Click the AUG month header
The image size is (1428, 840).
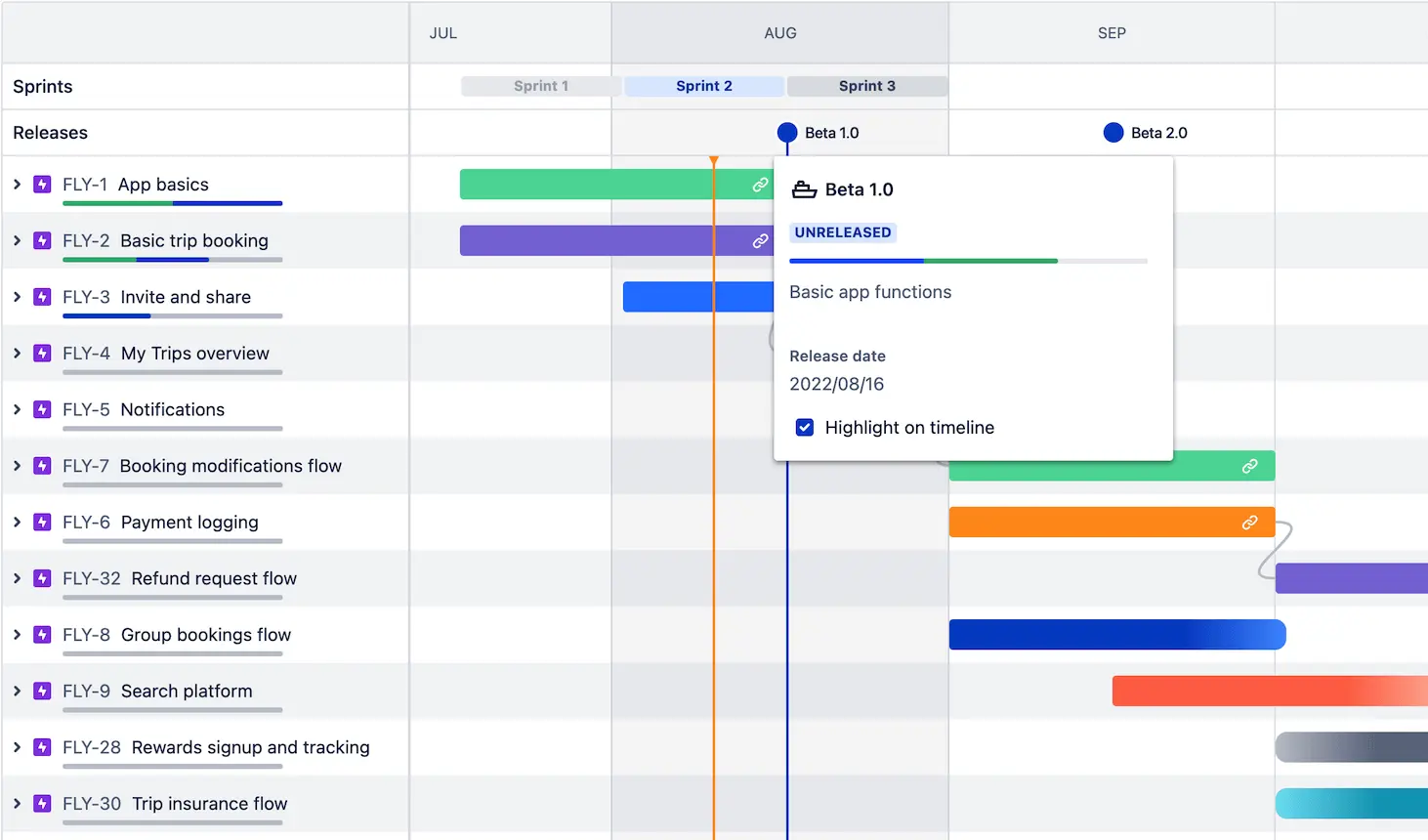(780, 33)
